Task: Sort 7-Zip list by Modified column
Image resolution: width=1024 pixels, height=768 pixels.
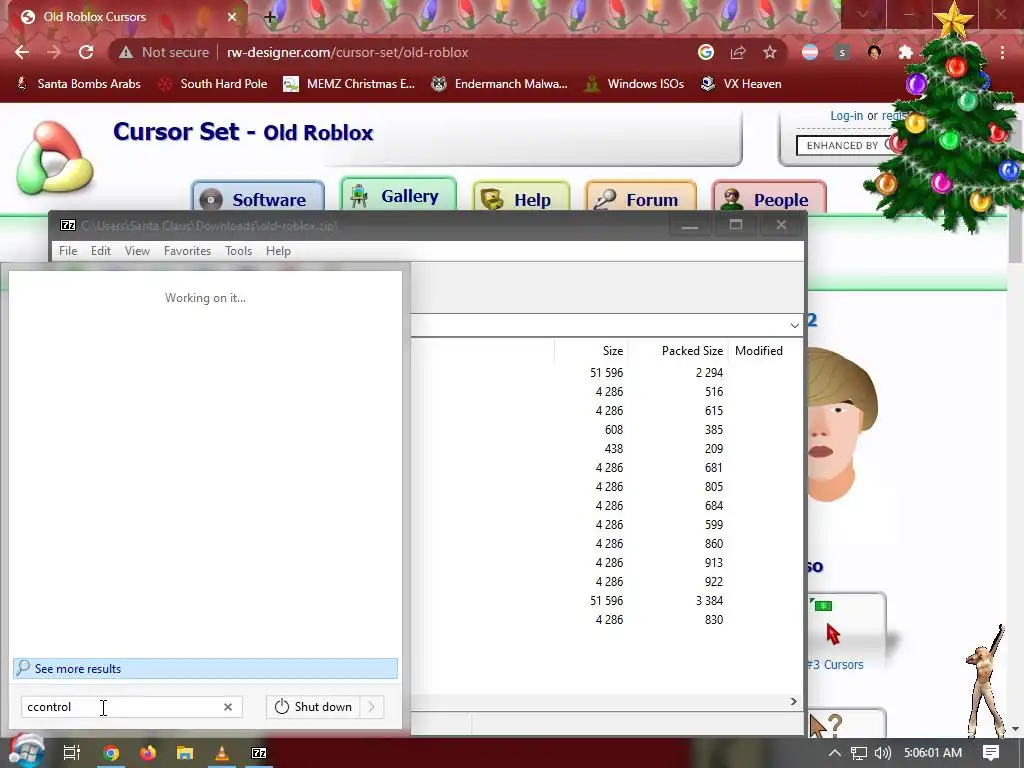Action: [765, 351]
